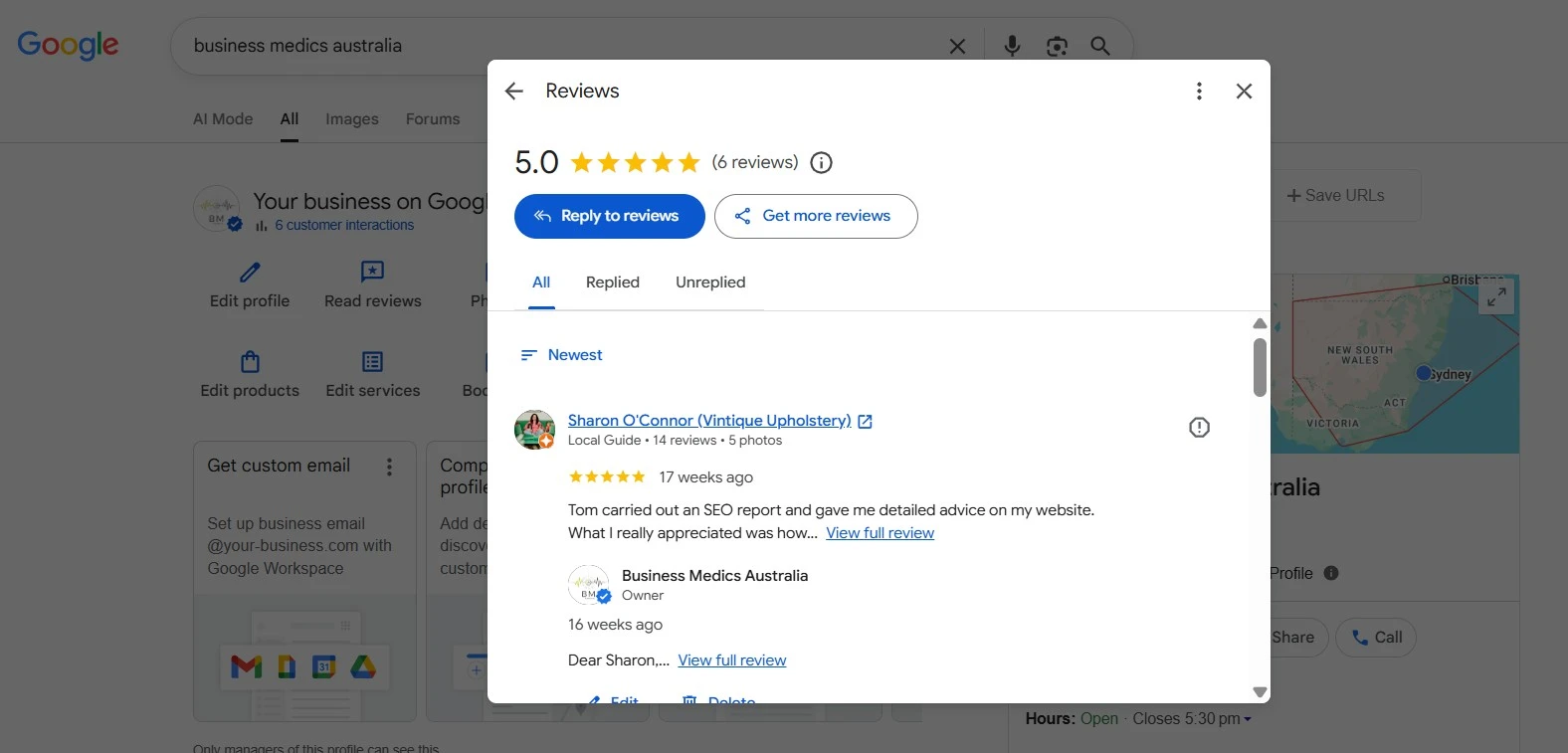This screenshot has height=753, width=1568.
Task: View full review of owner reply
Action: (732, 660)
